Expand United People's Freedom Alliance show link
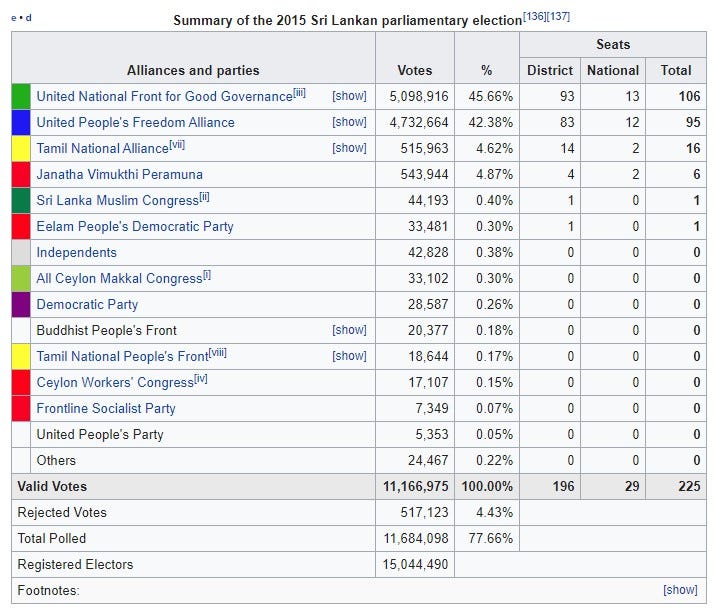 [349, 122]
